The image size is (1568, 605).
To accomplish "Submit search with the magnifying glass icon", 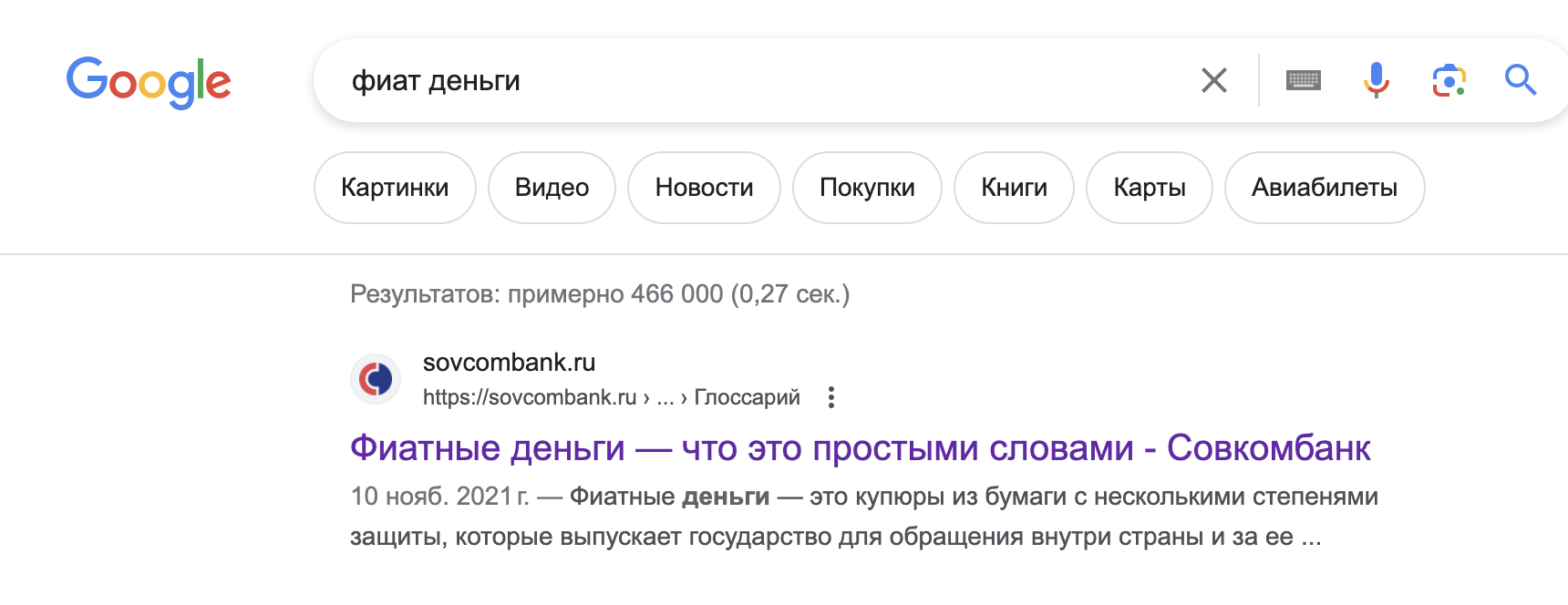I will 1521,80.
